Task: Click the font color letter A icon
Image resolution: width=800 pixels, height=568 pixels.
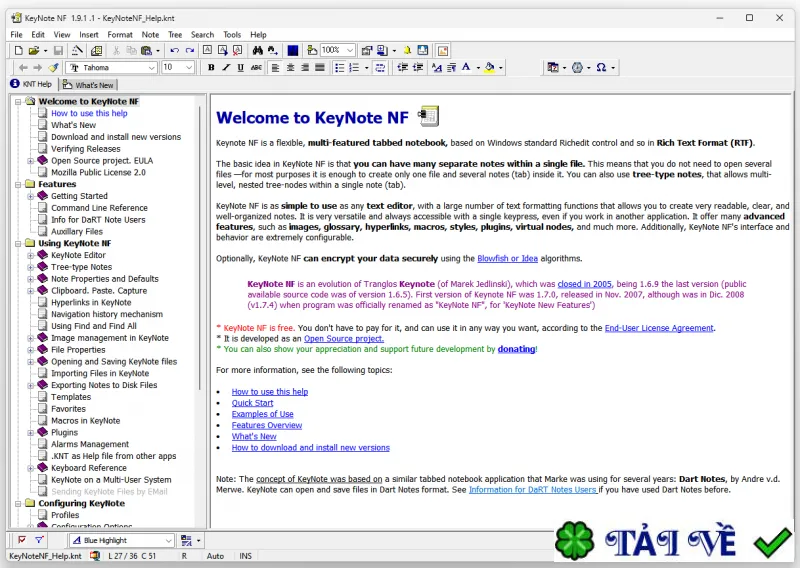Action: pyautogui.click(x=466, y=67)
